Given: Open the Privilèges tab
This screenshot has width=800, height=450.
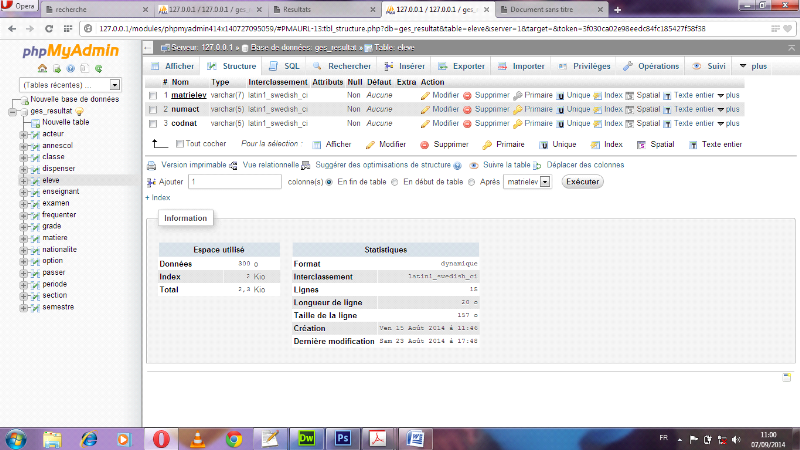Looking at the screenshot, I should (584, 66).
